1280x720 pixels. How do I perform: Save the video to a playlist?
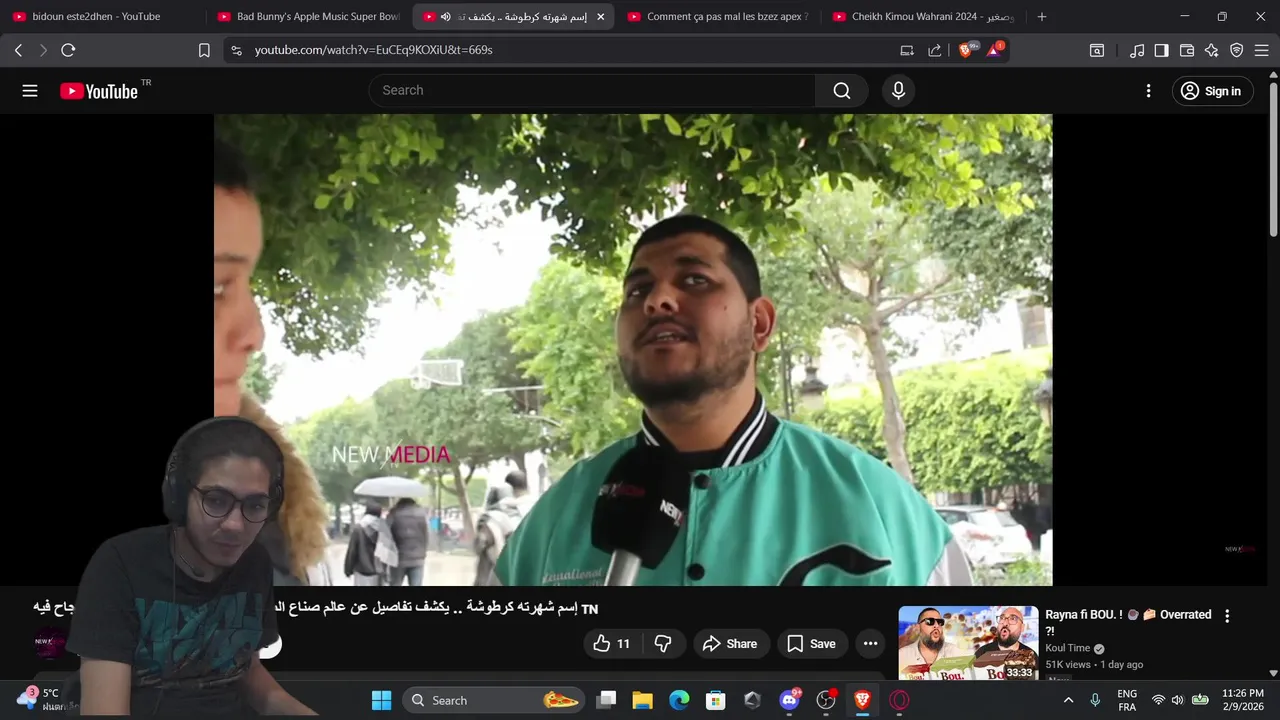[812, 644]
